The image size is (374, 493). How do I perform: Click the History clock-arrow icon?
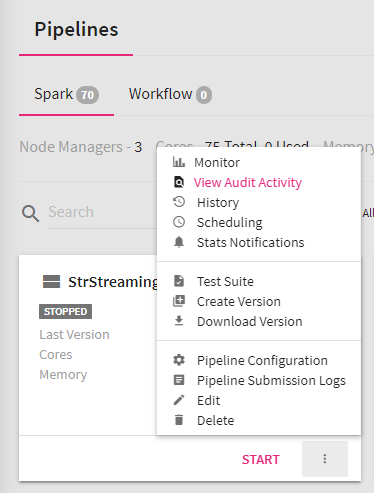tap(179, 202)
